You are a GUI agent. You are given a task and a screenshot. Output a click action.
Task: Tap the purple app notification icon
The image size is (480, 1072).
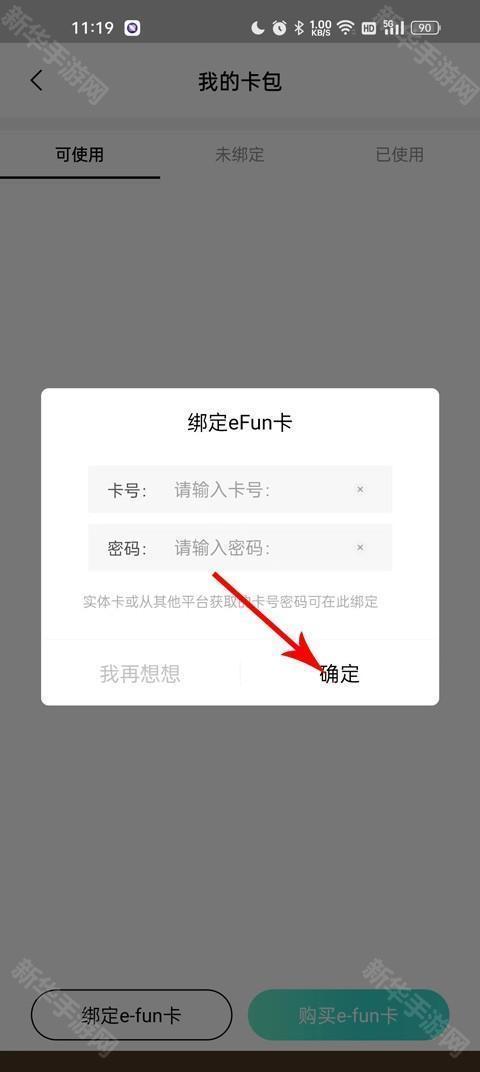coord(132,28)
